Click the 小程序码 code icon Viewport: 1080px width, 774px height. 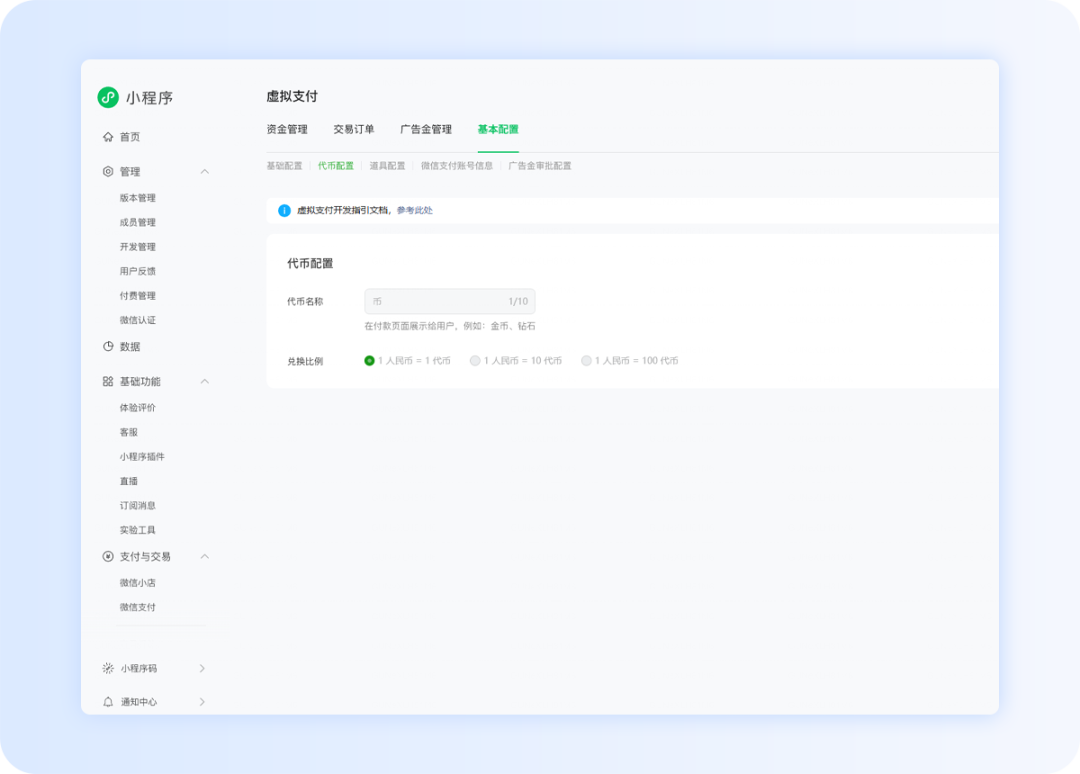click(x=108, y=669)
